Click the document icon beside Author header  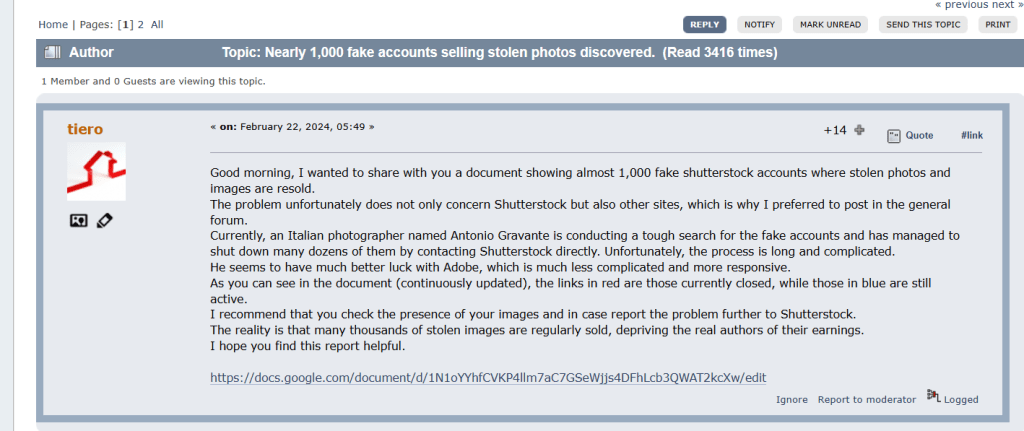tap(52, 52)
